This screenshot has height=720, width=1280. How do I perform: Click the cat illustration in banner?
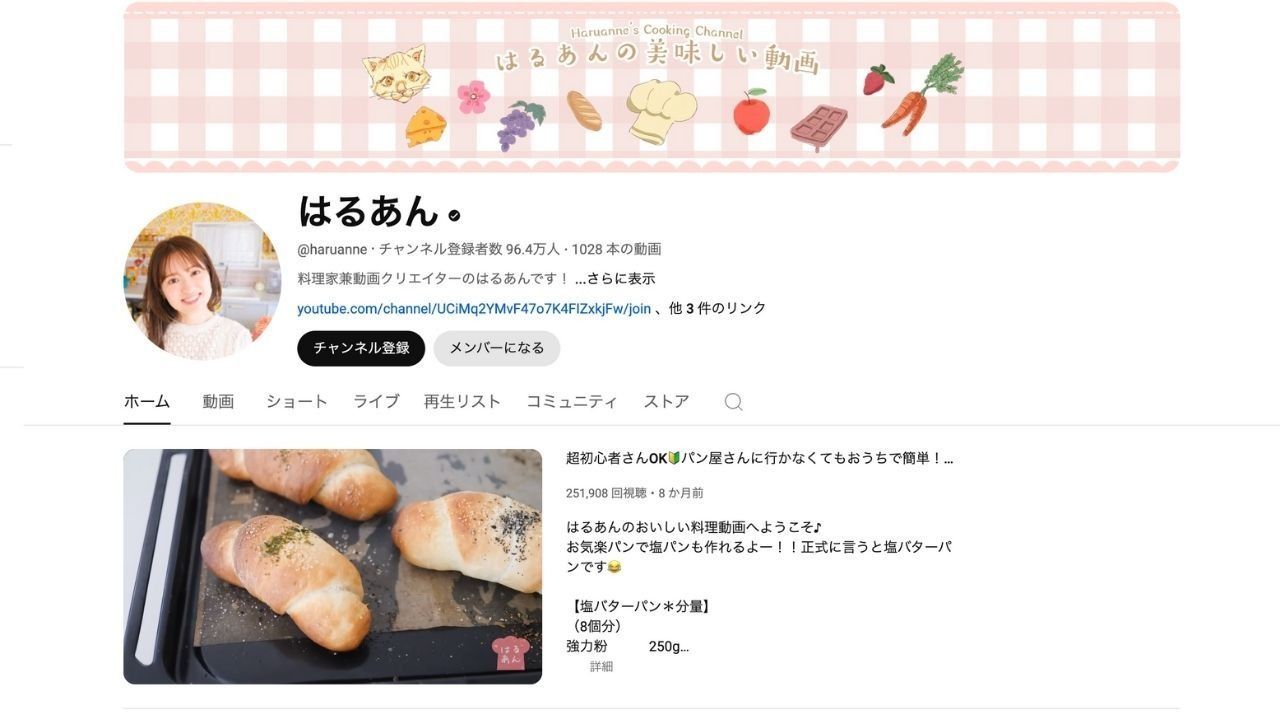coord(395,73)
